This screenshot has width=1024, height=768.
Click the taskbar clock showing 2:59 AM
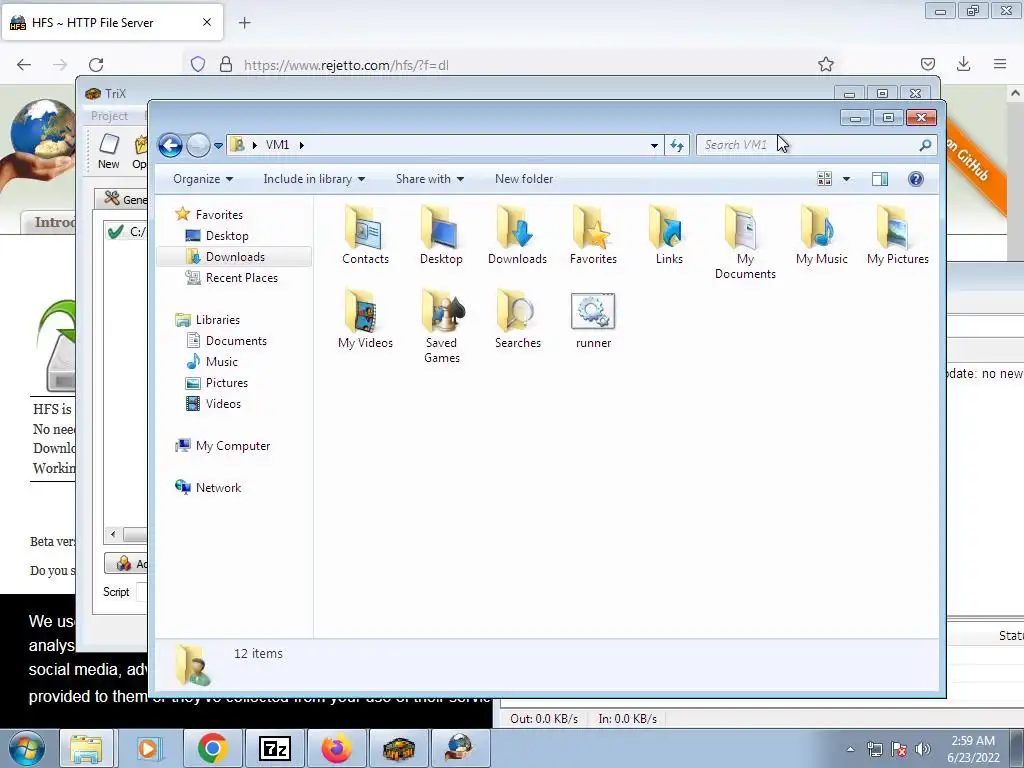point(973,749)
